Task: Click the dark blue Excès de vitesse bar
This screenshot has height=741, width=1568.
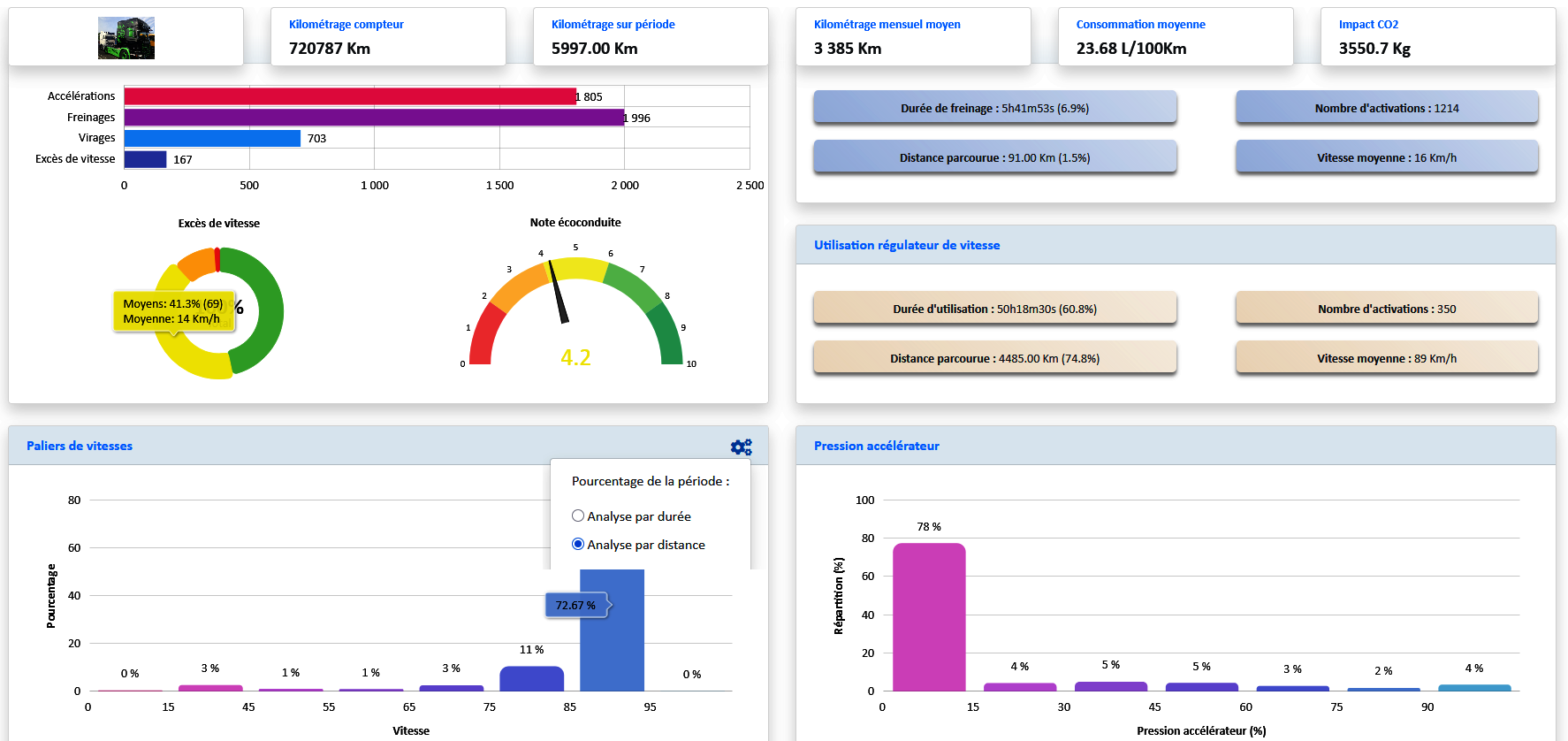Action: click(x=145, y=159)
